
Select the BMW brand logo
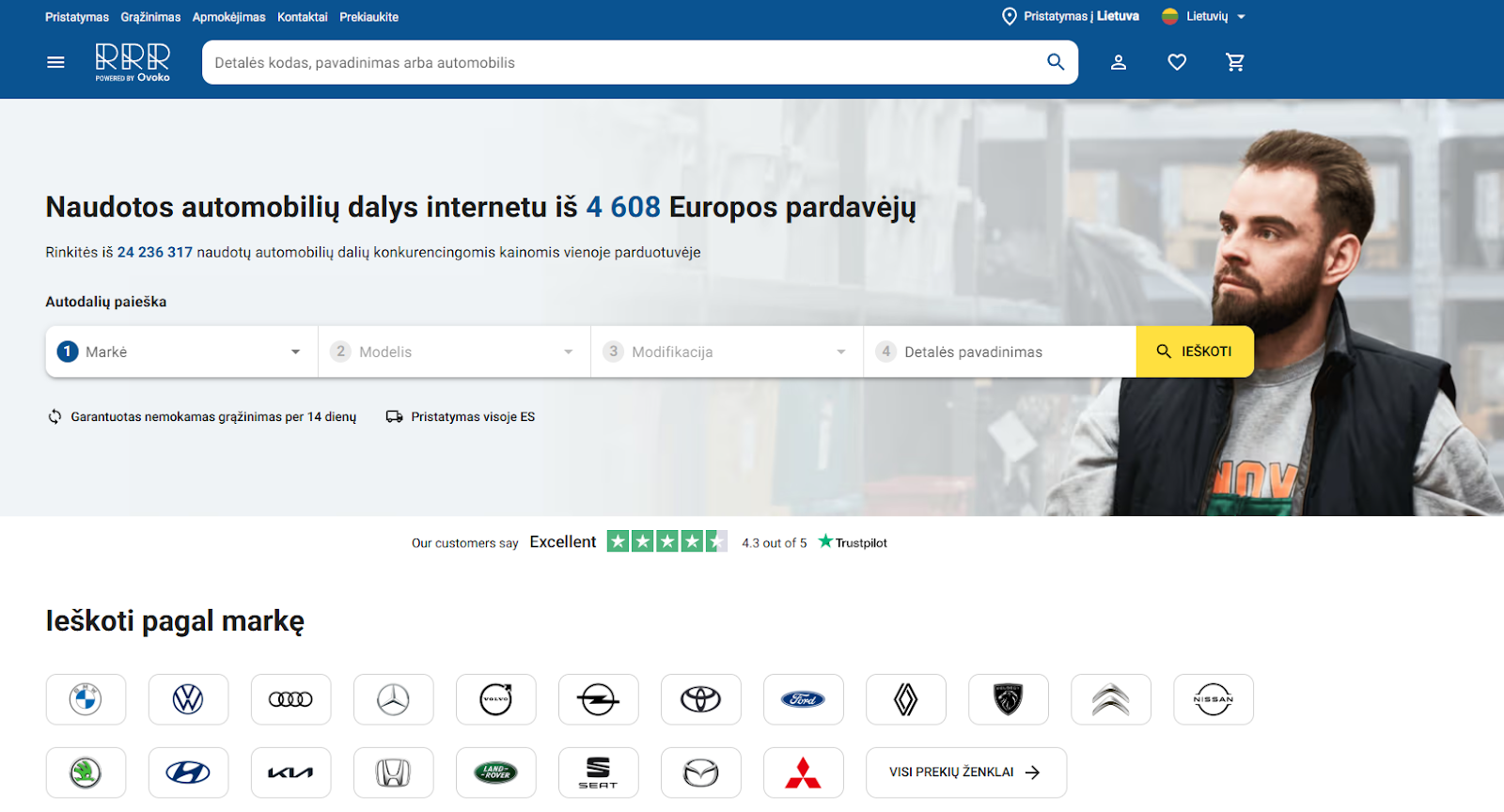[86, 699]
